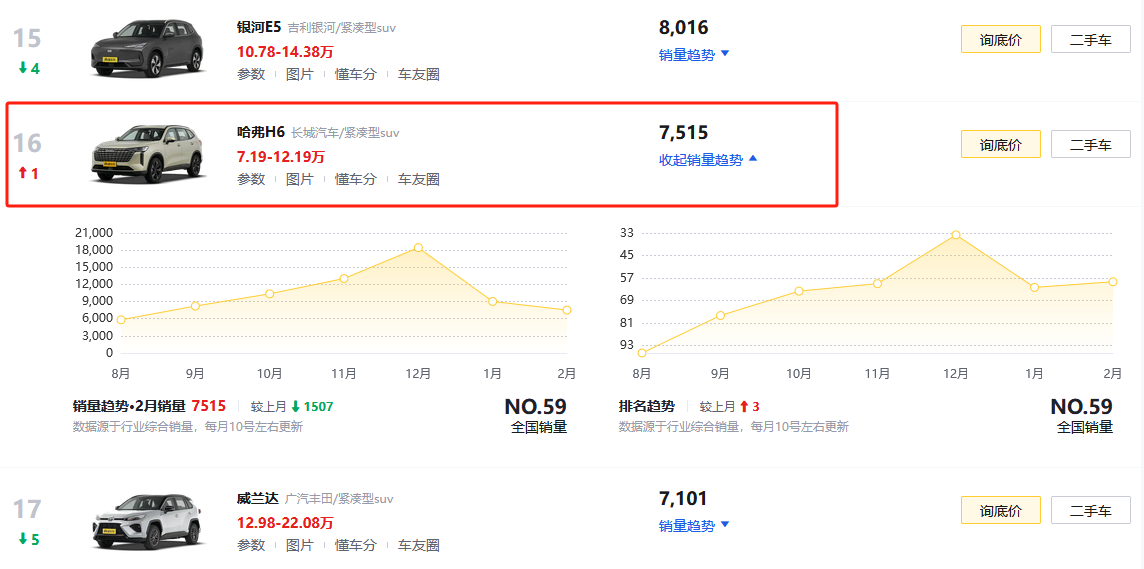Image resolution: width=1144 pixels, height=569 pixels.
Task: Click 排名趋势 heading
Action: pos(646,406)
